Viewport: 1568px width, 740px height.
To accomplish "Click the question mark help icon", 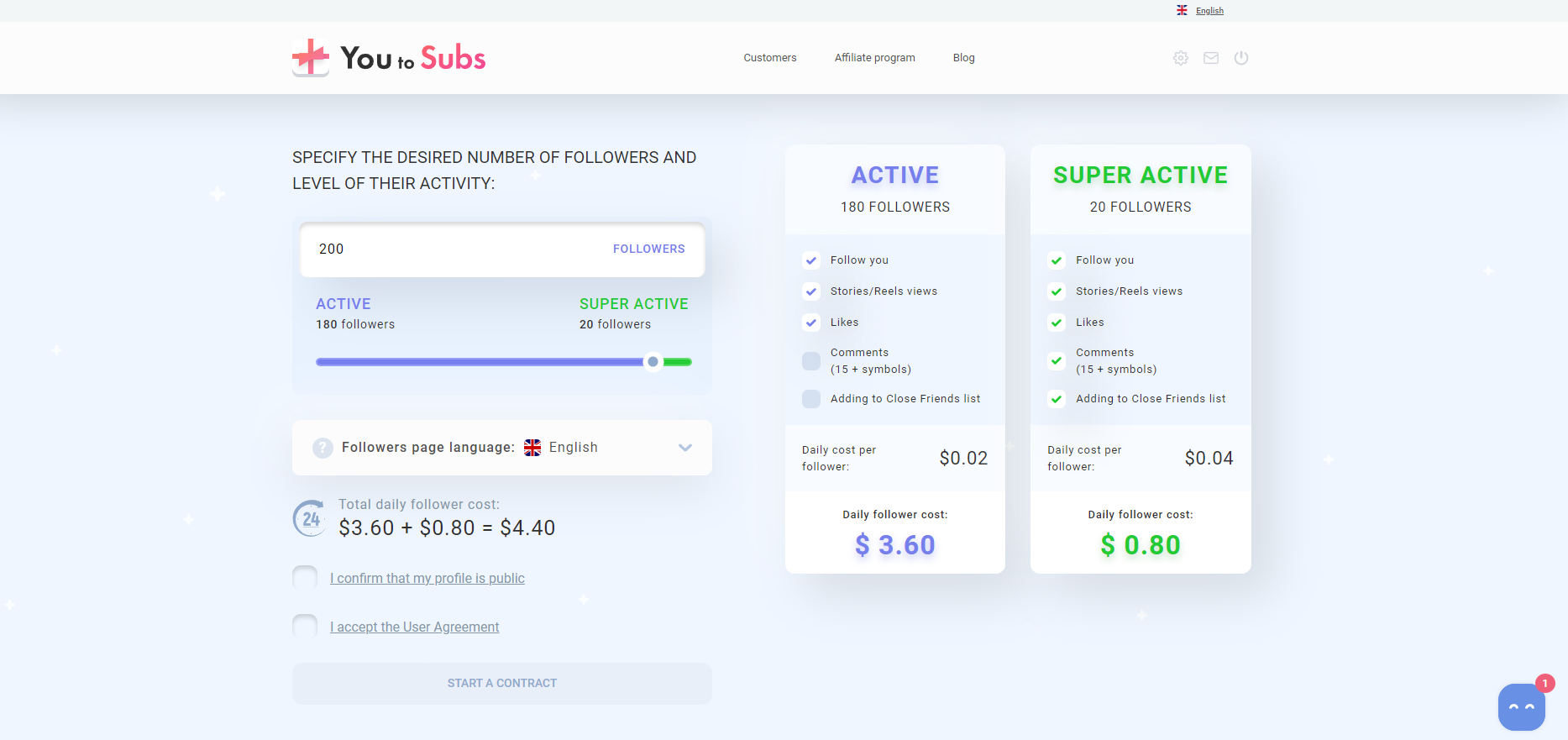I will click(323, 448).
